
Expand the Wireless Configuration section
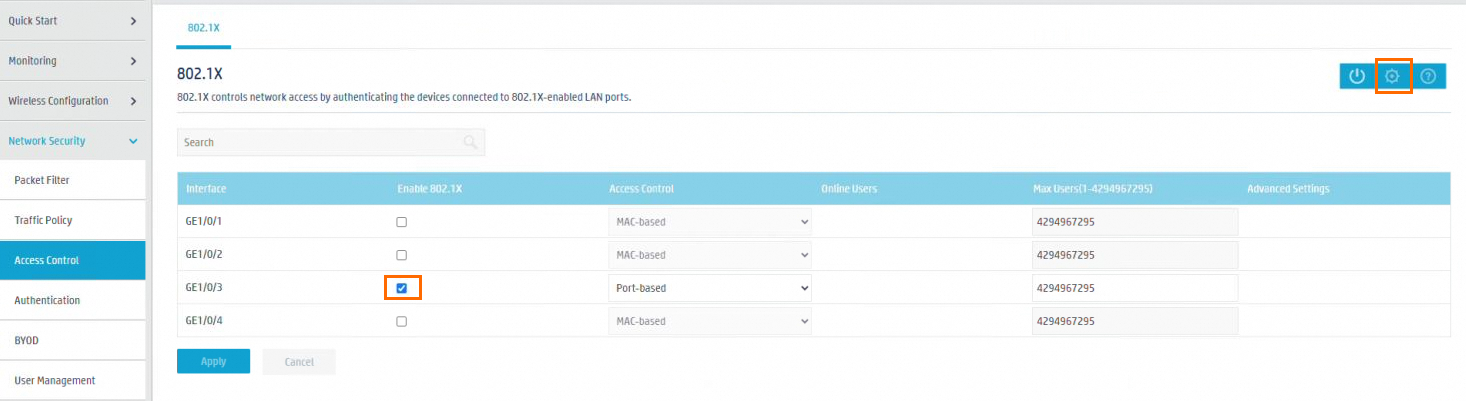72,101
